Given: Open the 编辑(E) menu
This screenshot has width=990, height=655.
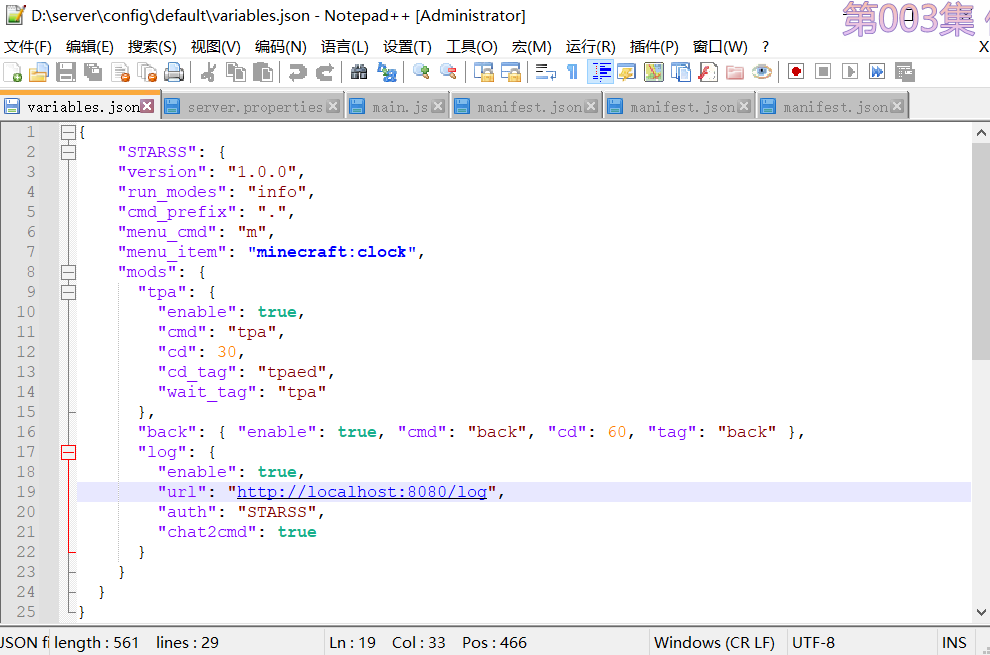Looking at the screenshot, I should pyautogui.click(x=90, y=47).
